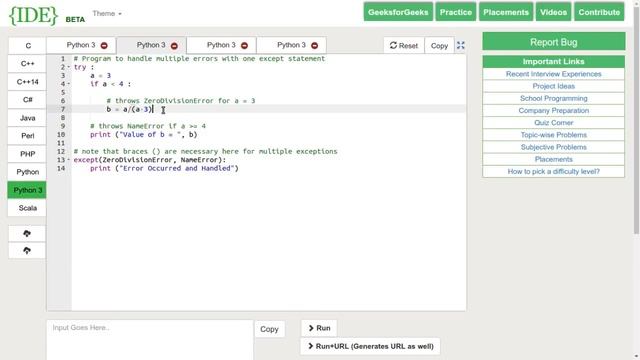
Task: Open Recent Interview Experiences link
Action: point(553,74)
